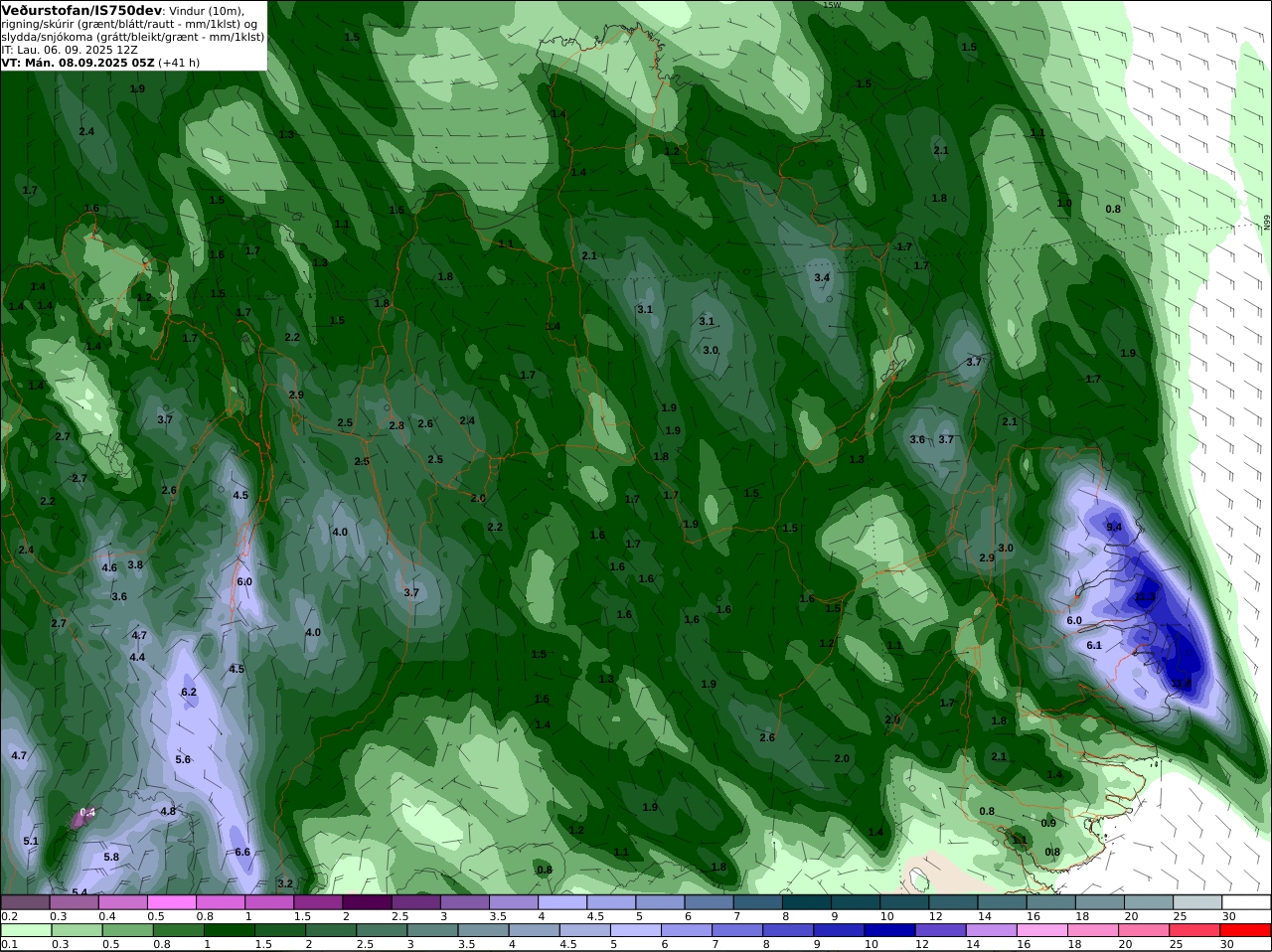Click the 4.4 precipitation value on the map
Image resolution: width=1272 pixels, height=952 pixels.
[x=137, y=658]
